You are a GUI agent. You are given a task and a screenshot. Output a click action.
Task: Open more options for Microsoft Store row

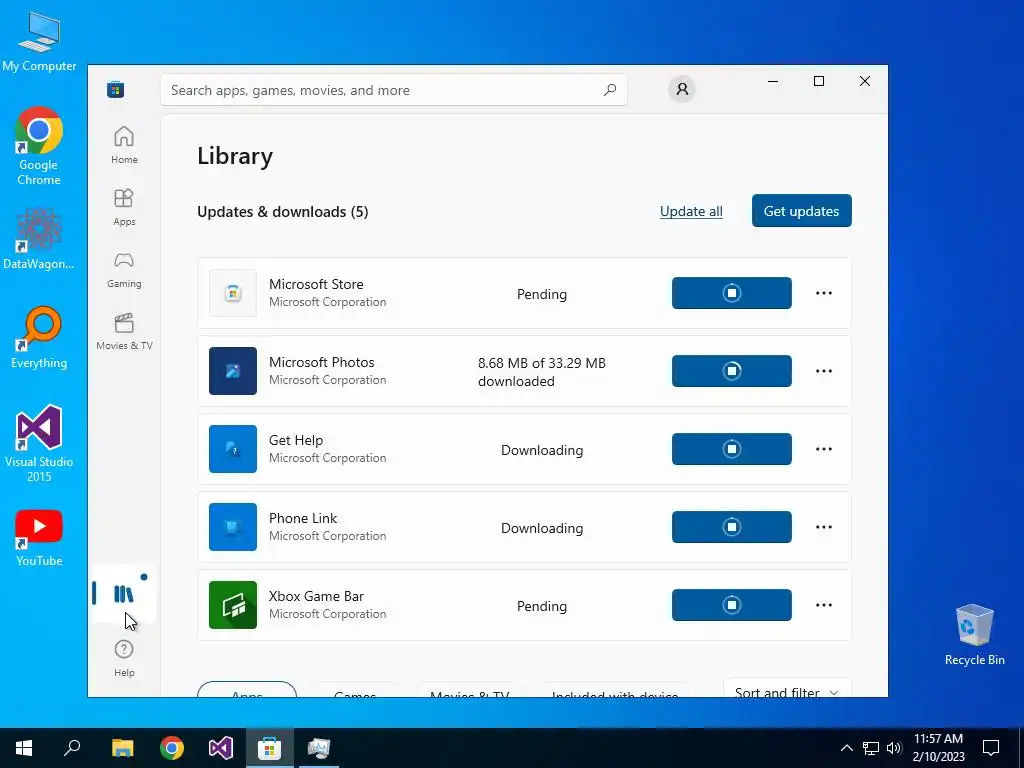coord(824,293)
